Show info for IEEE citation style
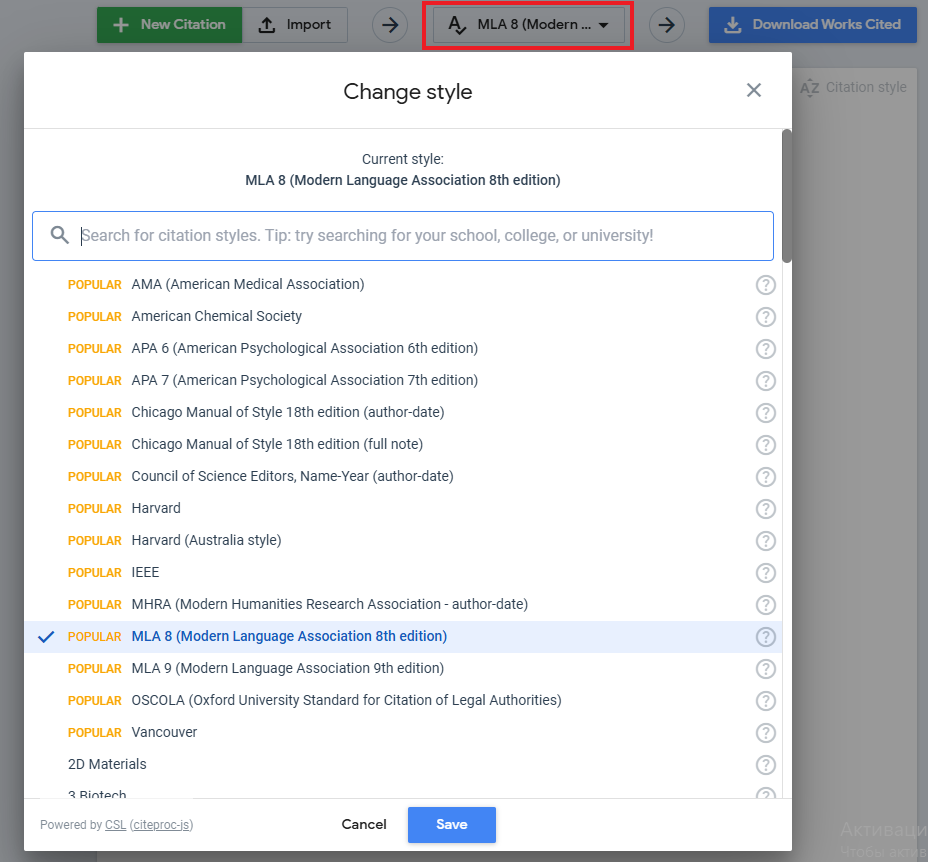 (765, 573)
